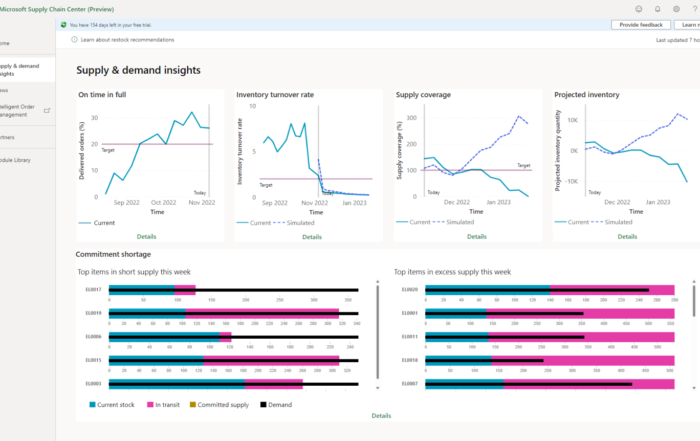The height and width of the screenshot is (441, 700).
Task: Click the short supply list scrollbar
Action: (378, 333)
